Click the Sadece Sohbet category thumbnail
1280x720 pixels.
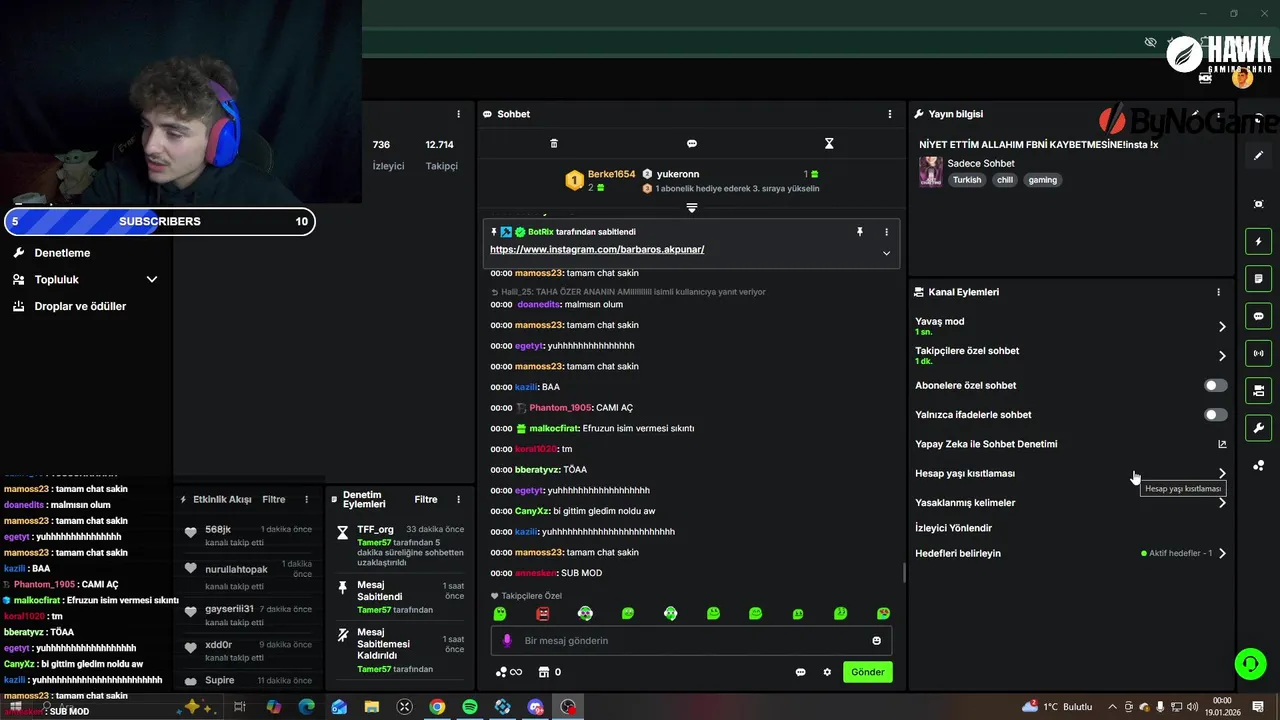(x=931, y=171)
